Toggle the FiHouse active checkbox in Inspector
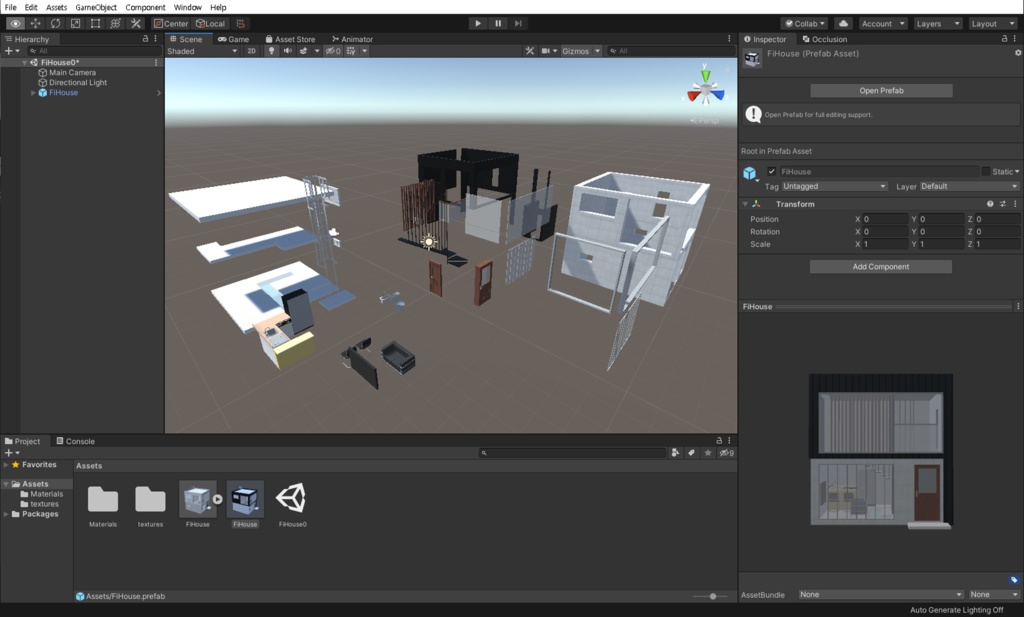 pos(771,171)
